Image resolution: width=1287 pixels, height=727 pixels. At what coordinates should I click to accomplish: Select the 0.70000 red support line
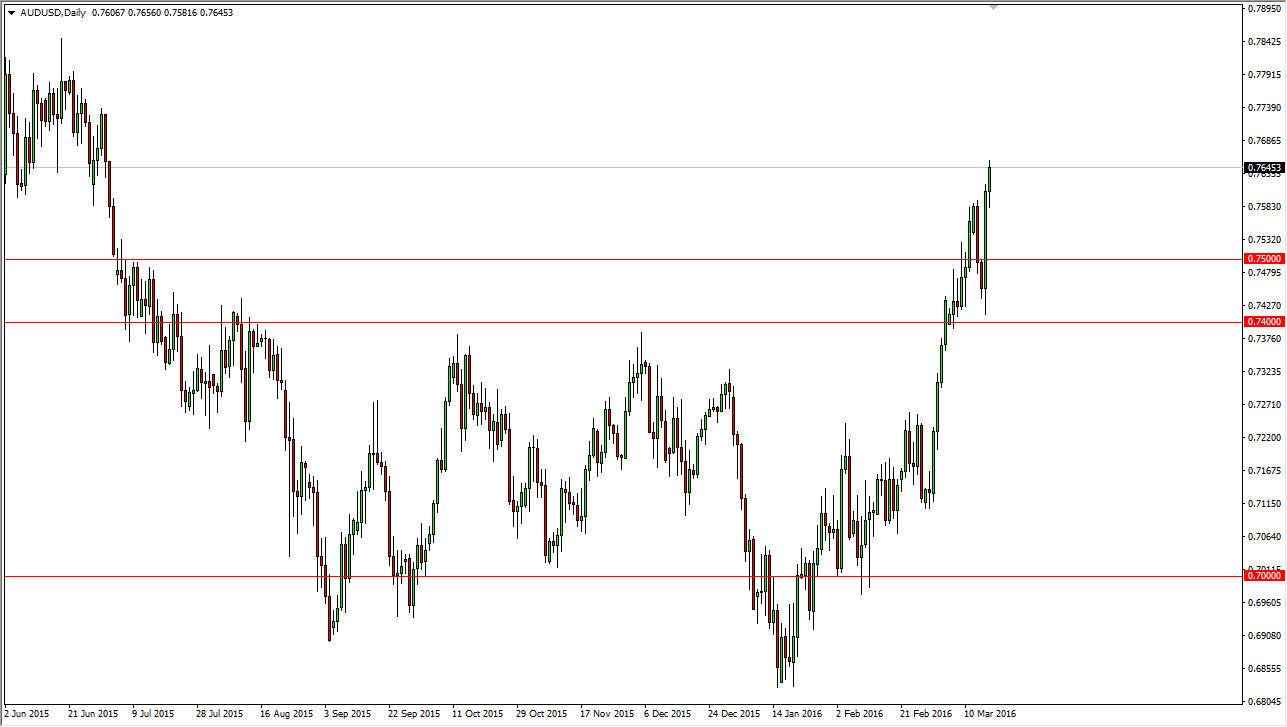point(600,578)
